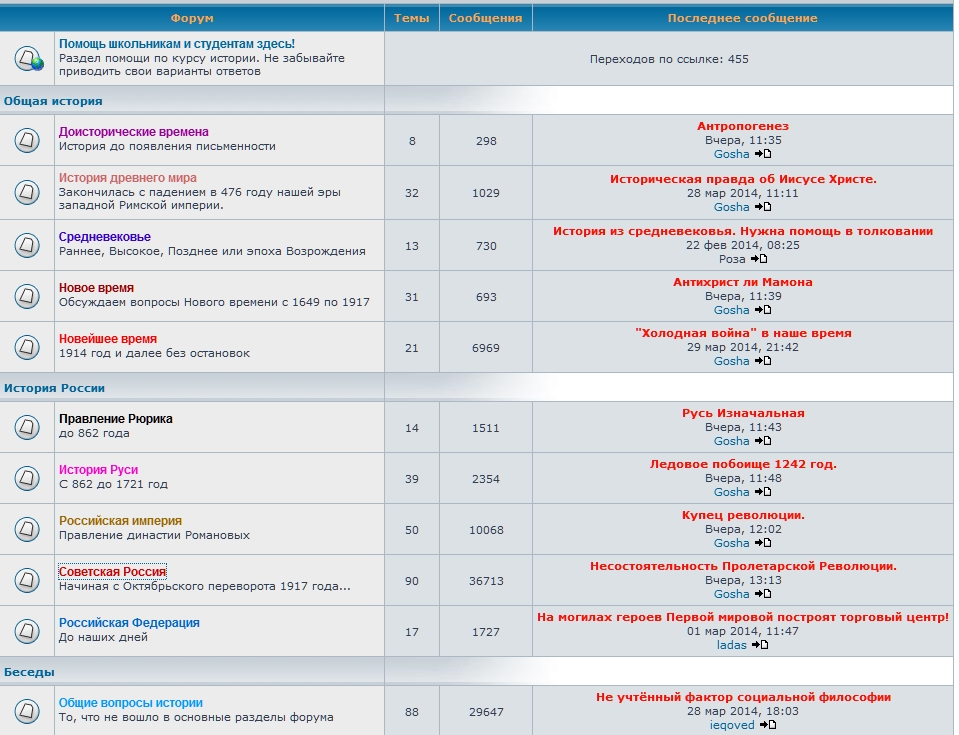Screen dimensions: 959x735
Task: Open the Общая история category
Action: click(53, 101)
